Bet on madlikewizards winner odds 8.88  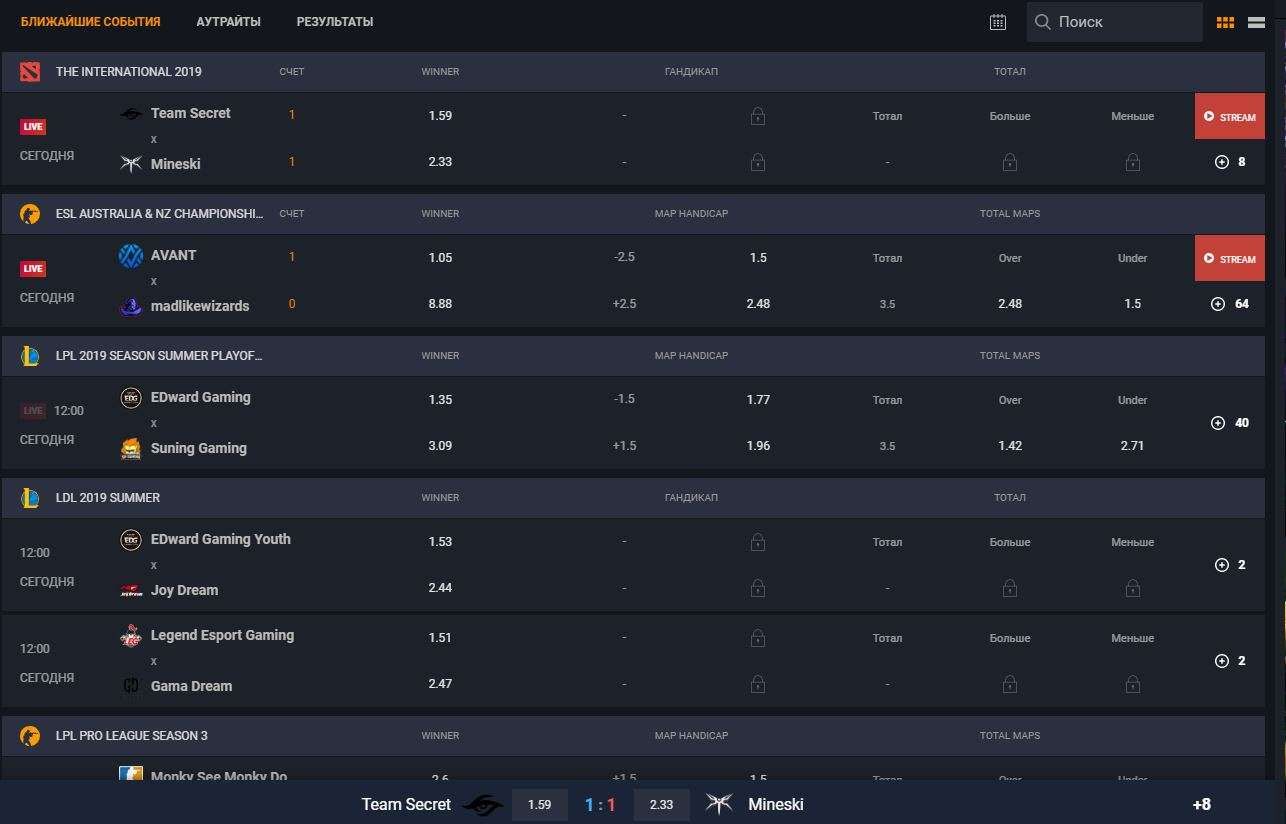(440, 304)
